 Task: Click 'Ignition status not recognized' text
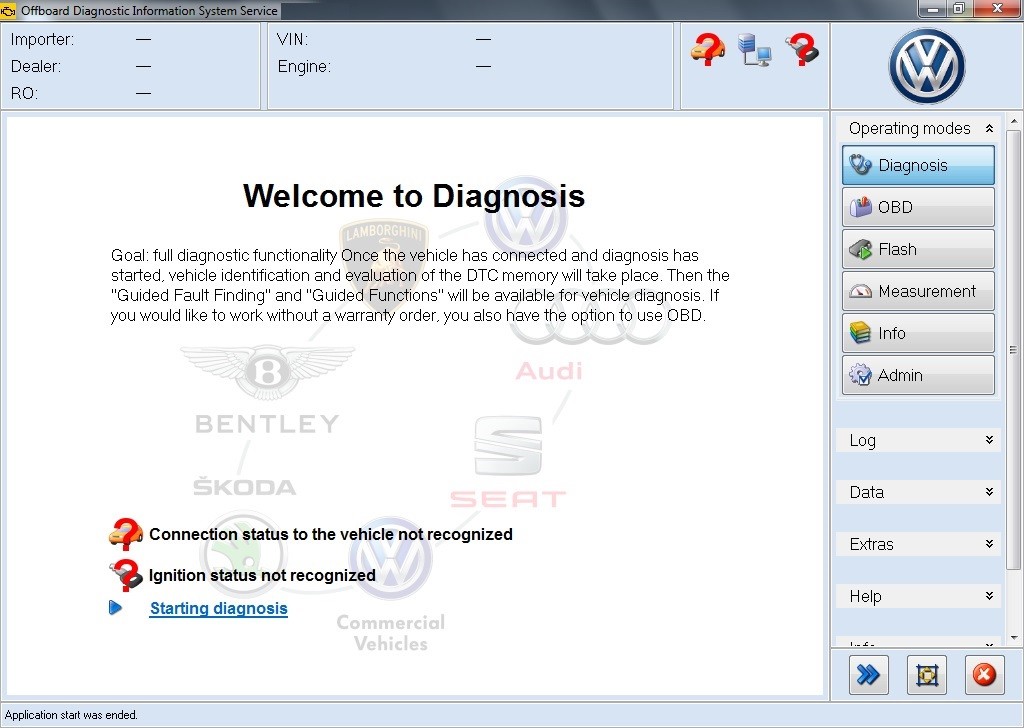(262, 575)
